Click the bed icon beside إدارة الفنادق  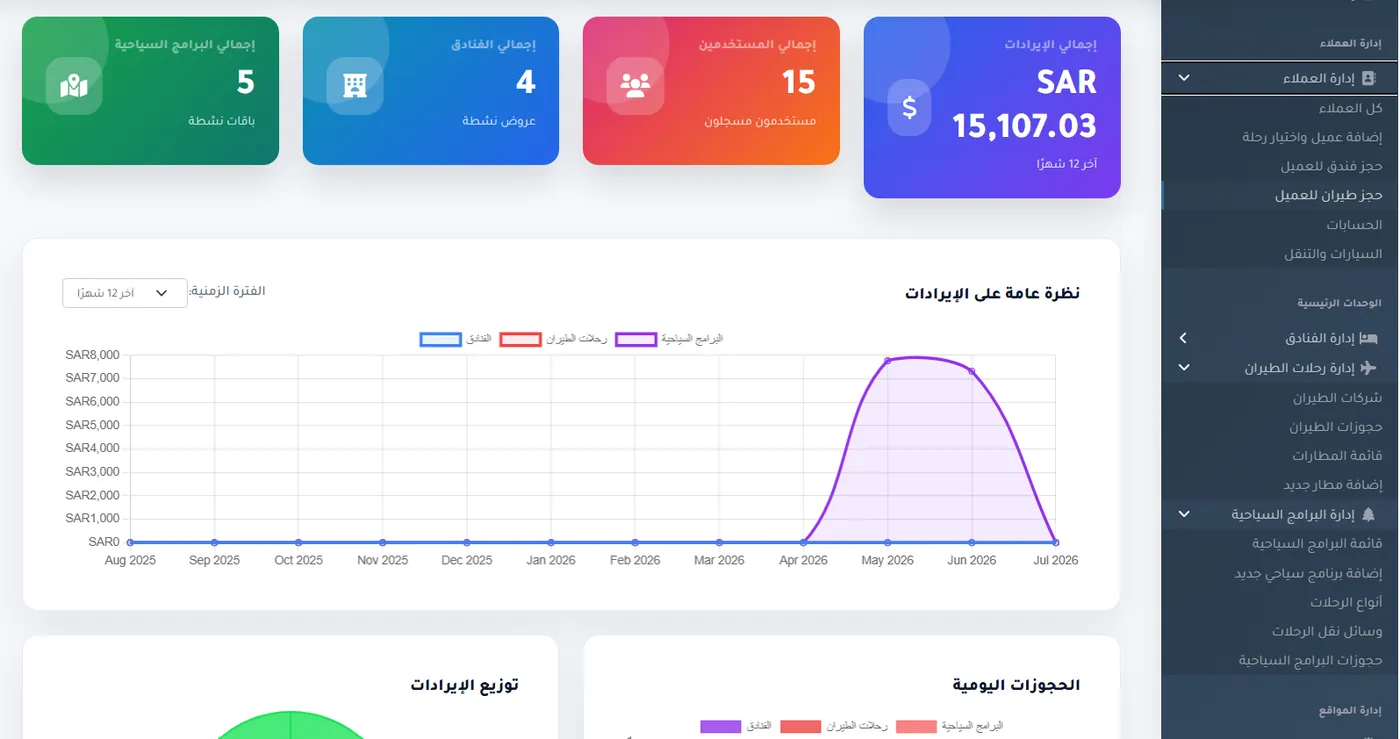click(1369, 339)
